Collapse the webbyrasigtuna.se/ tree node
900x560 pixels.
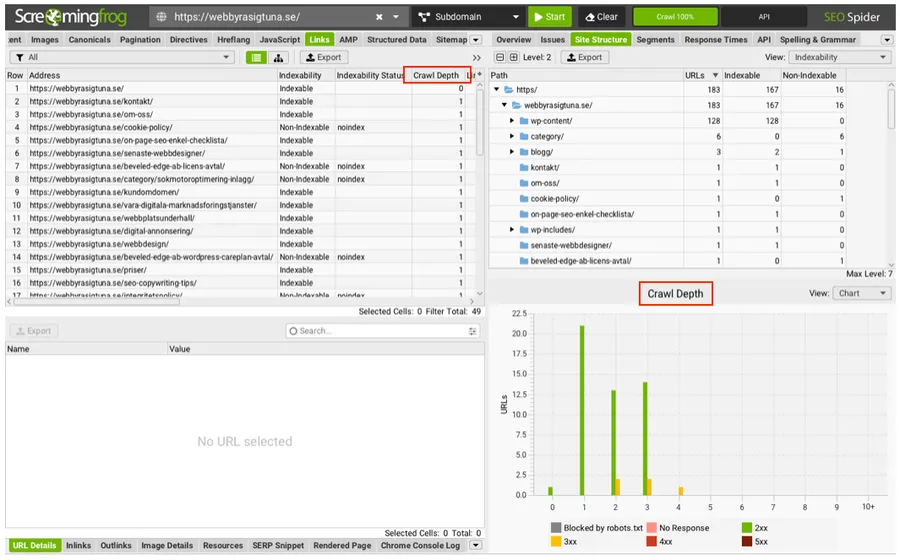tap(504, 105)
